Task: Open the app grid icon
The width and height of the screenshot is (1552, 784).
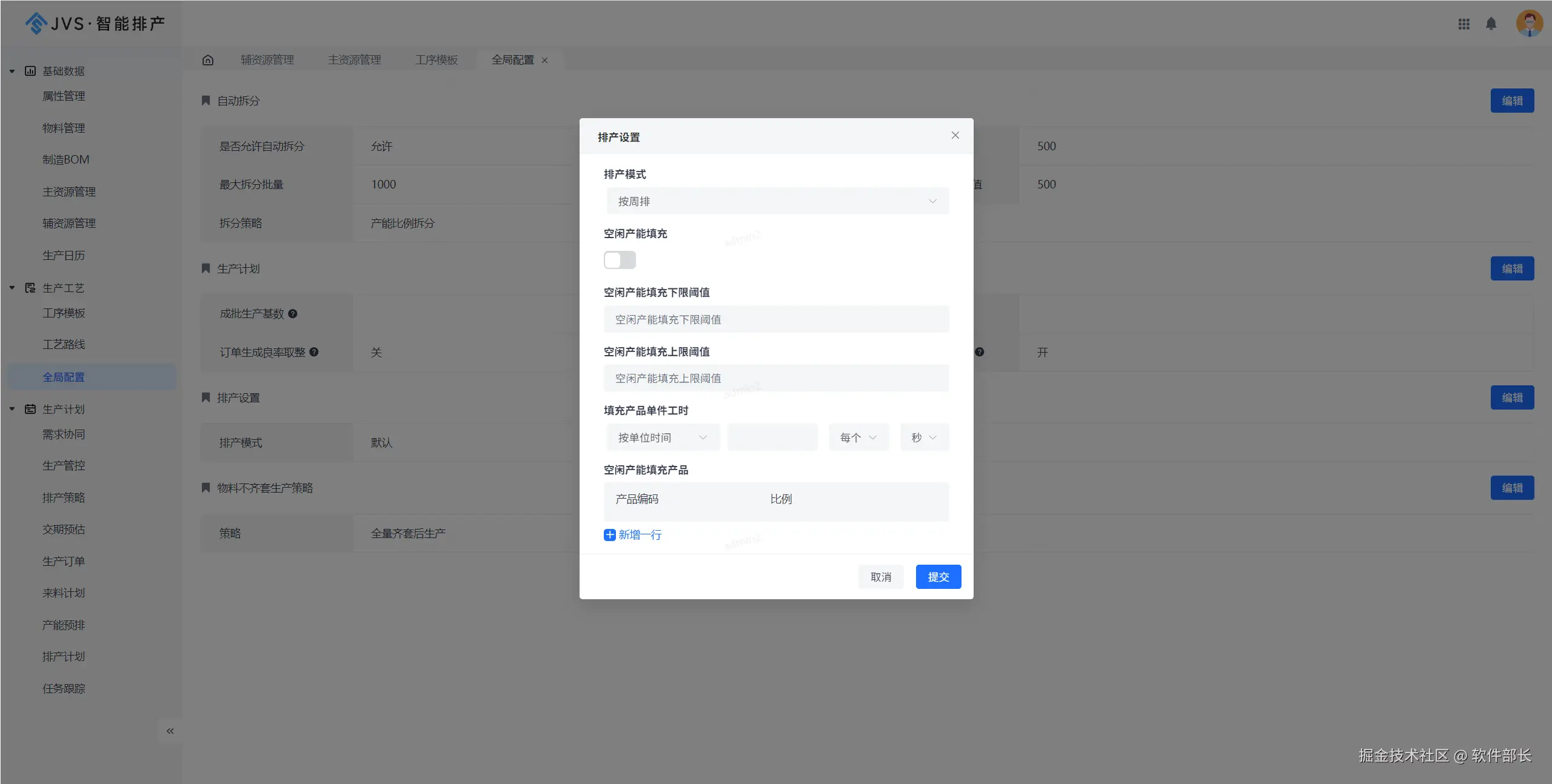Action: (1463, 24)
